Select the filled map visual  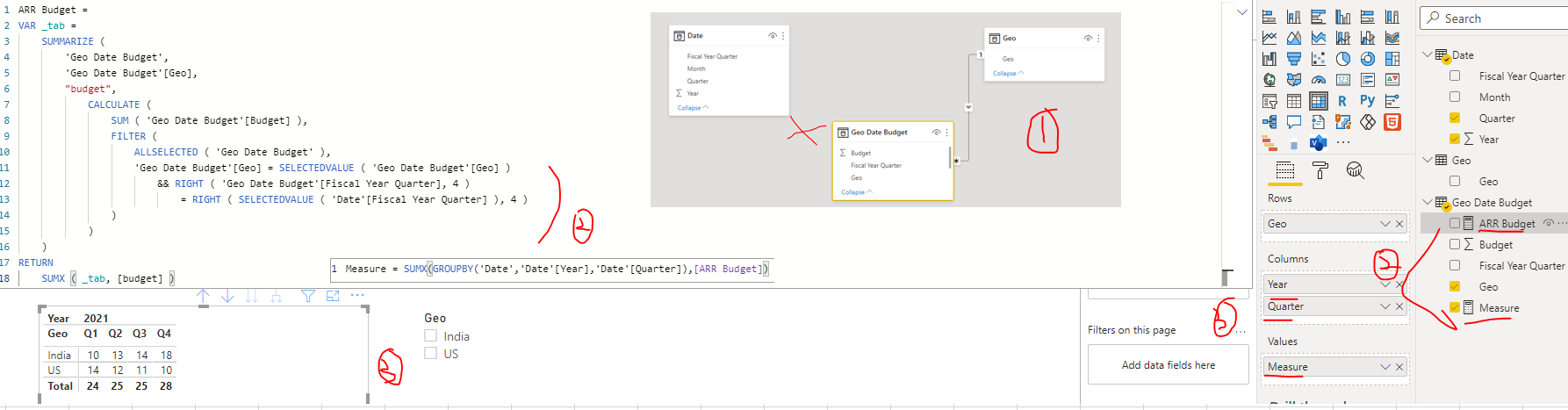[x=1294, y=80]
